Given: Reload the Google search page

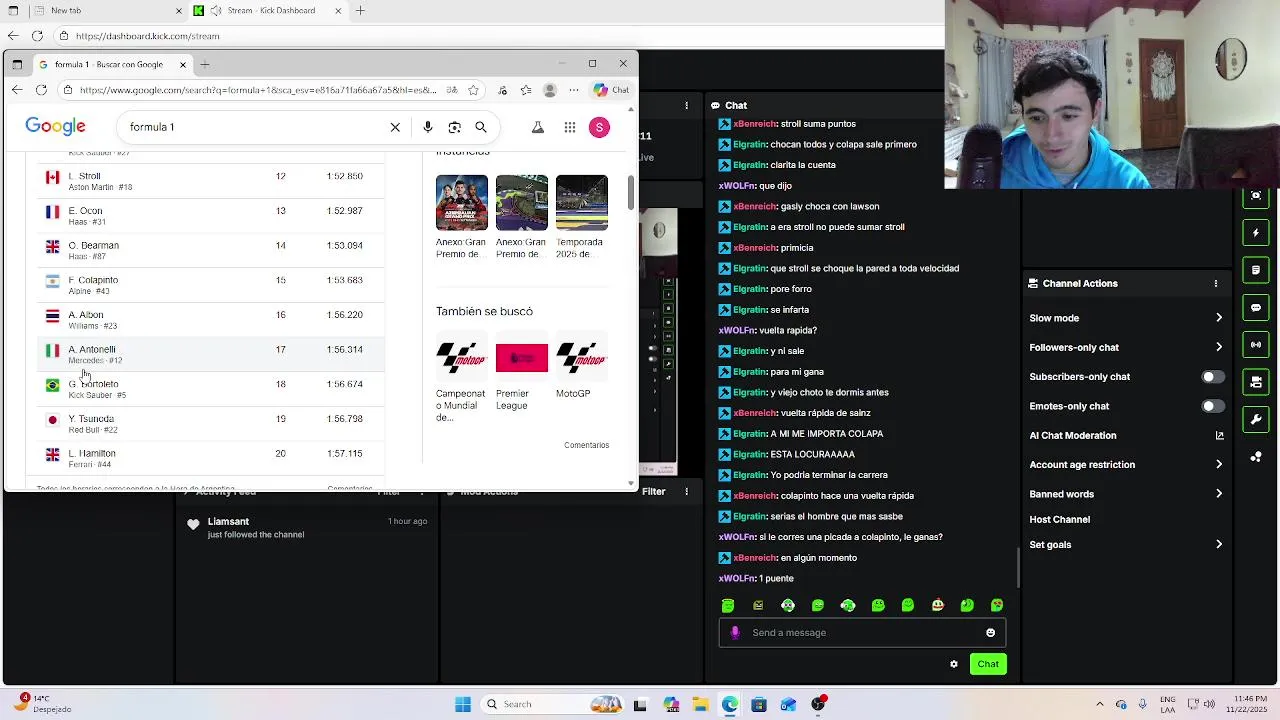Looking at the screenshot, I should tap(41, 90).
